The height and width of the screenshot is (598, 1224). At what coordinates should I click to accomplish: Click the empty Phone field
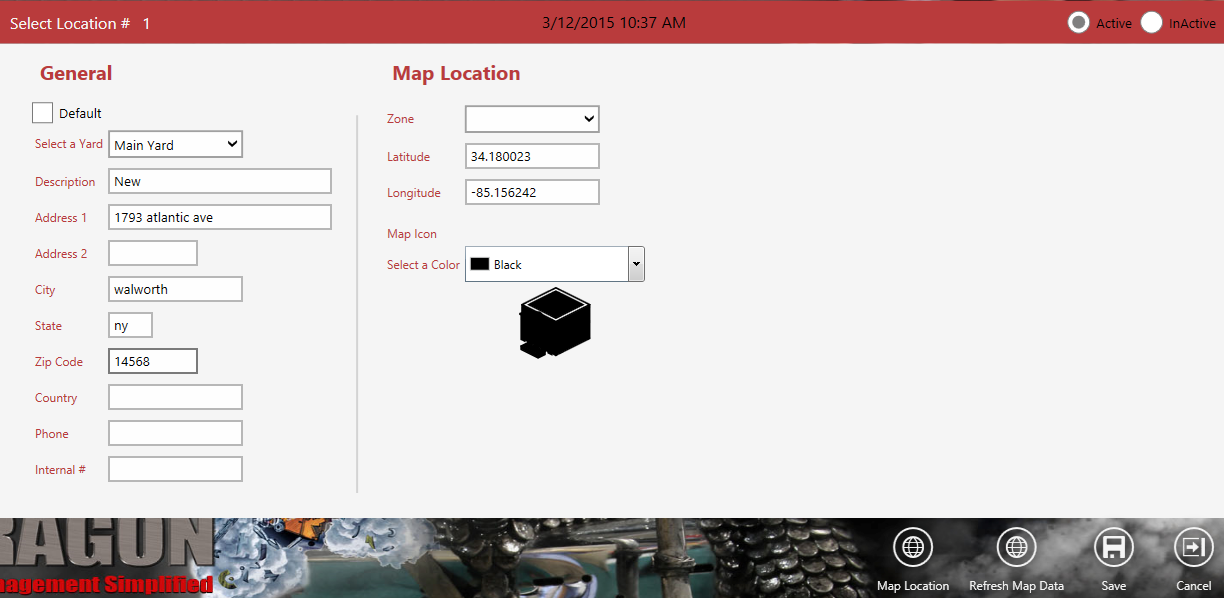click(x=175, y=433)
